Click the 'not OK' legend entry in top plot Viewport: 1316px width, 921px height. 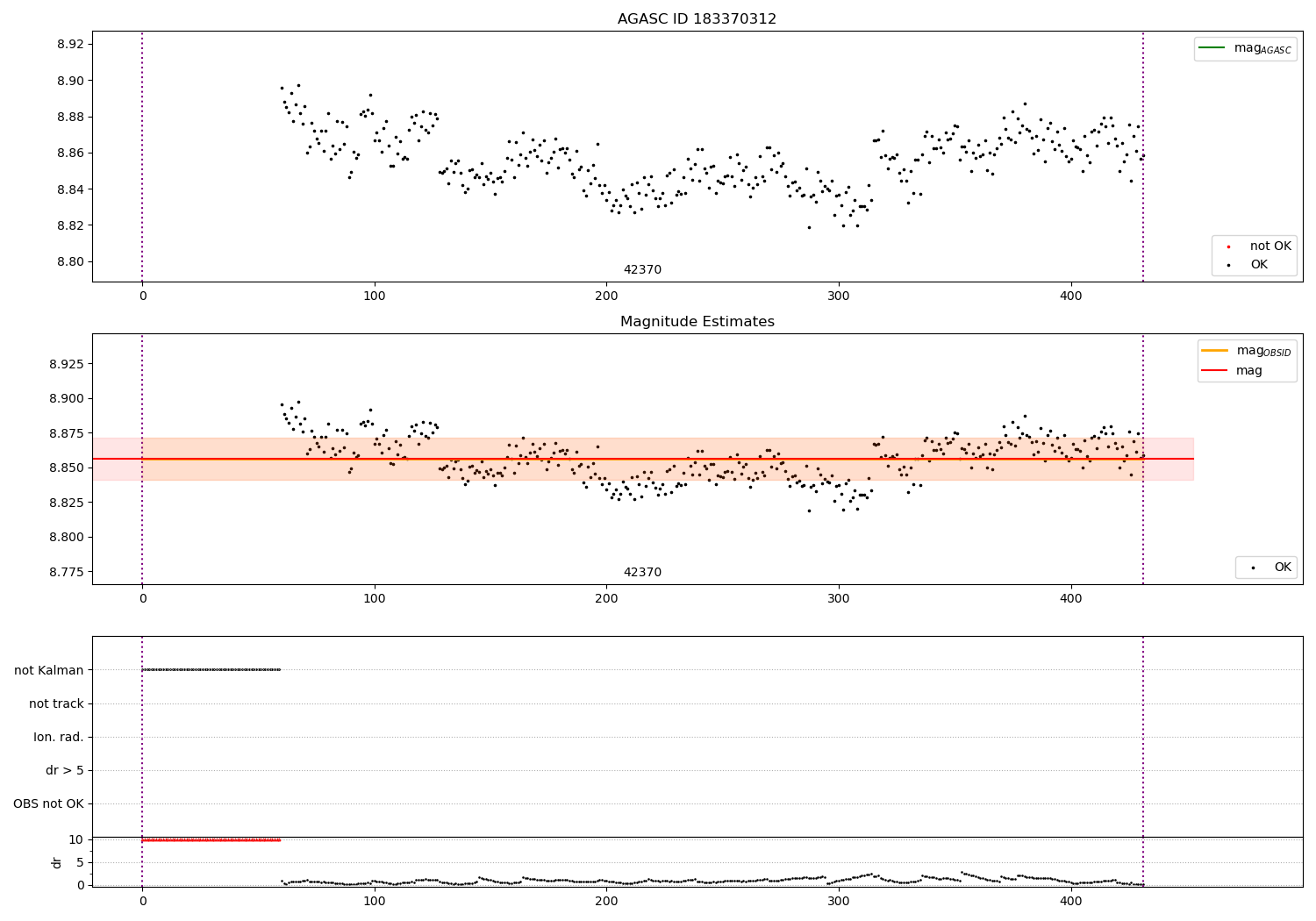1259,246
